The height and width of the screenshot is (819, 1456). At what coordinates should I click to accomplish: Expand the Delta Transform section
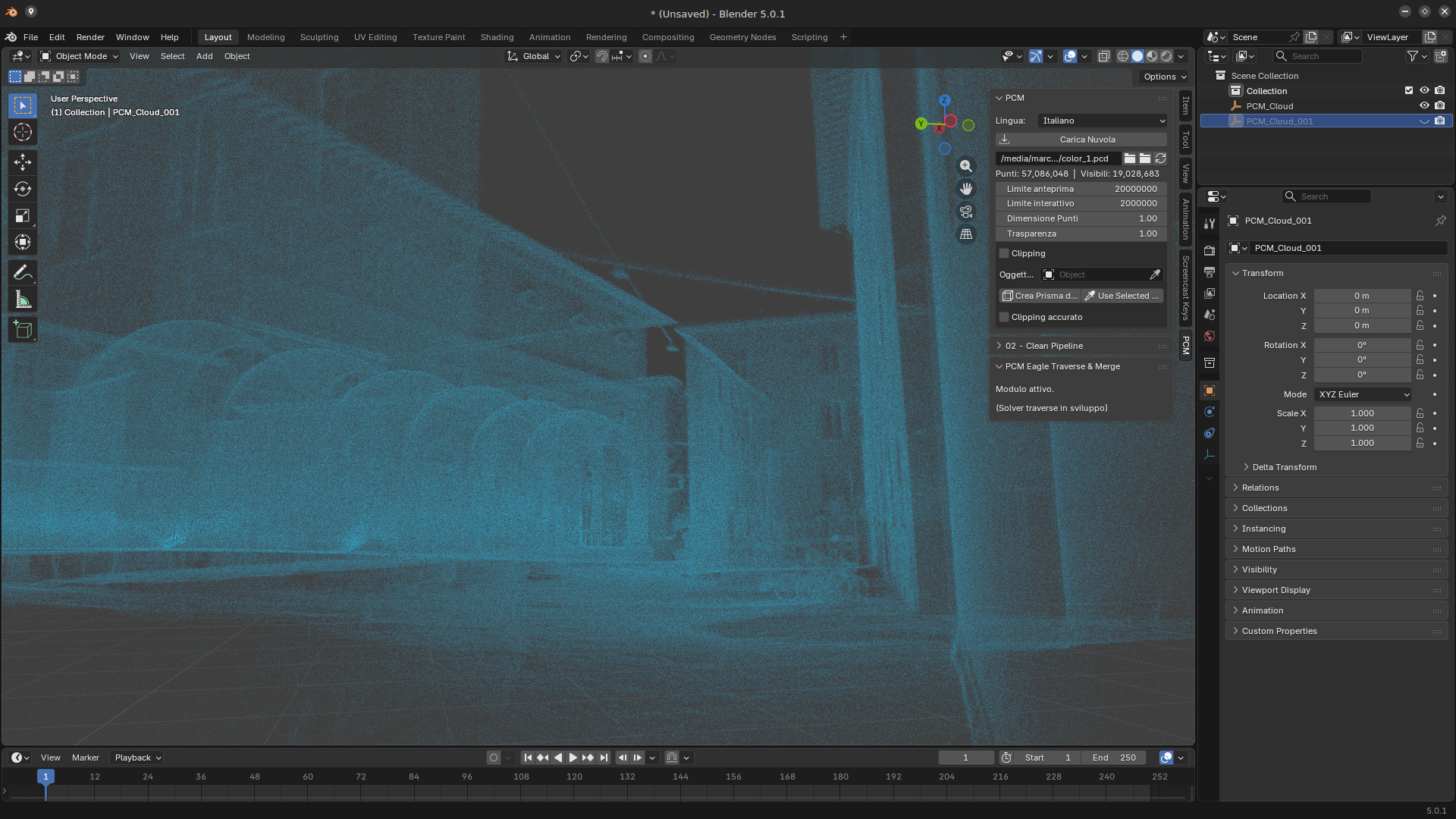pos(1284,467)
